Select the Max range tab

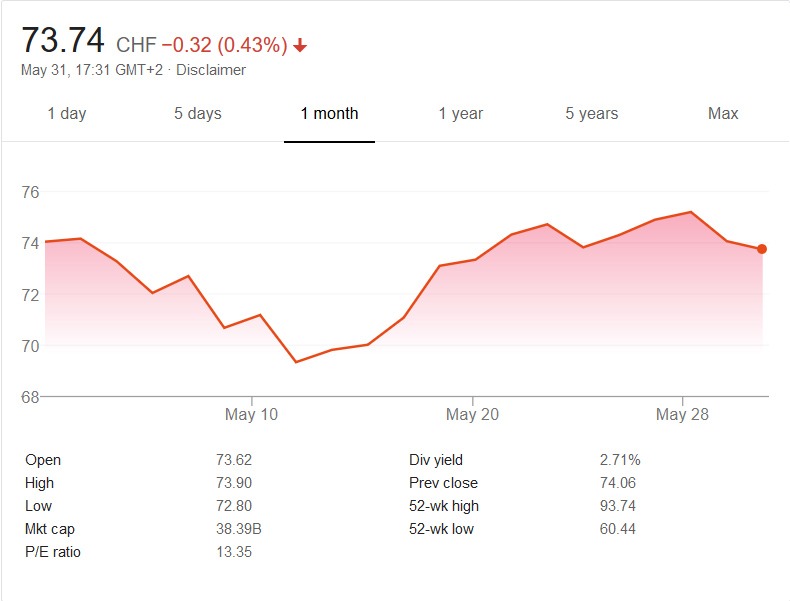click(723, 113)
